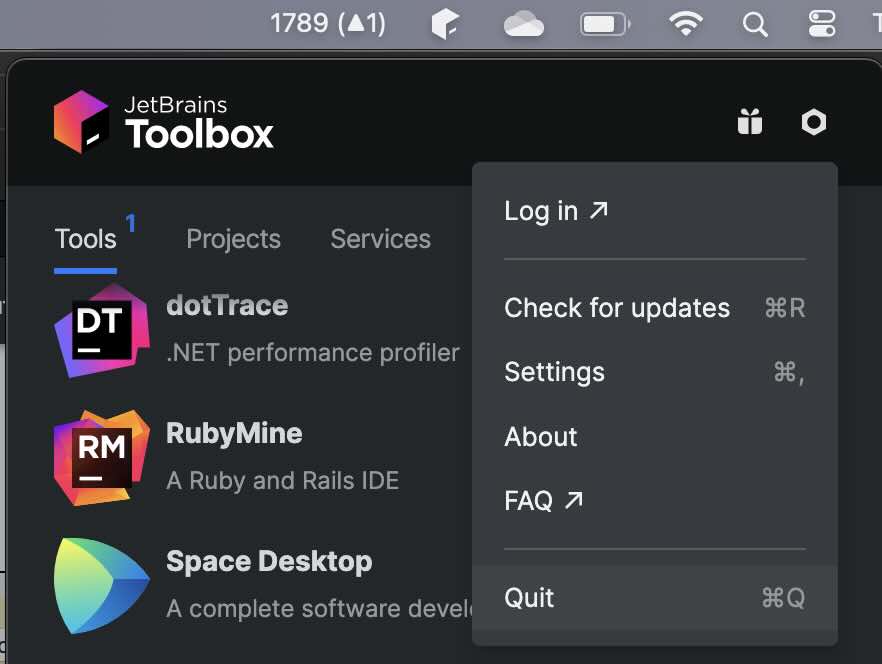The image size is (882, 664).
Task: Select Check for updates from the menu
Action: [x=617, y=308]
